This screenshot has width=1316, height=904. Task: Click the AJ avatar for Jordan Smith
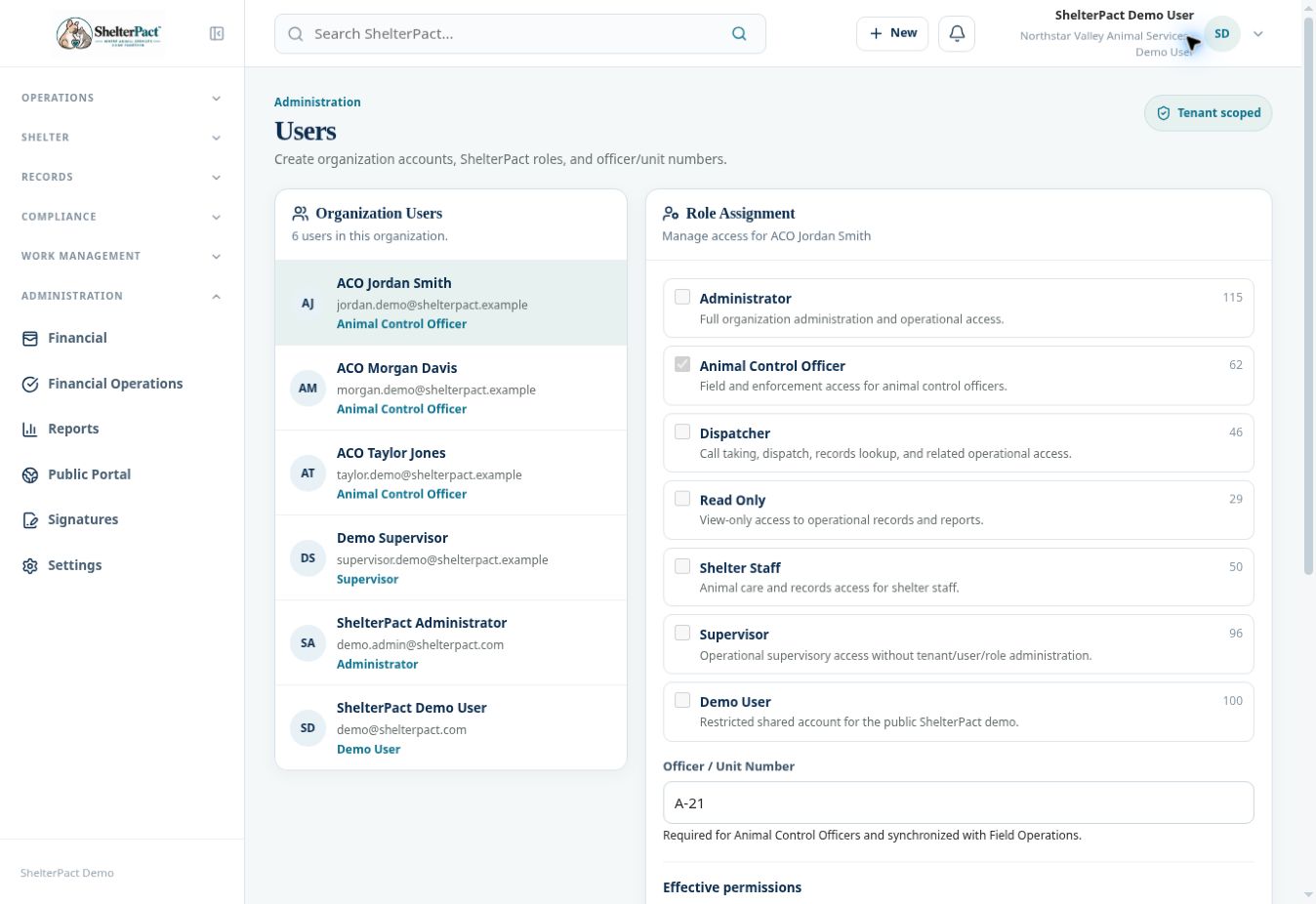pyautogui.click(x=308, y=303)
